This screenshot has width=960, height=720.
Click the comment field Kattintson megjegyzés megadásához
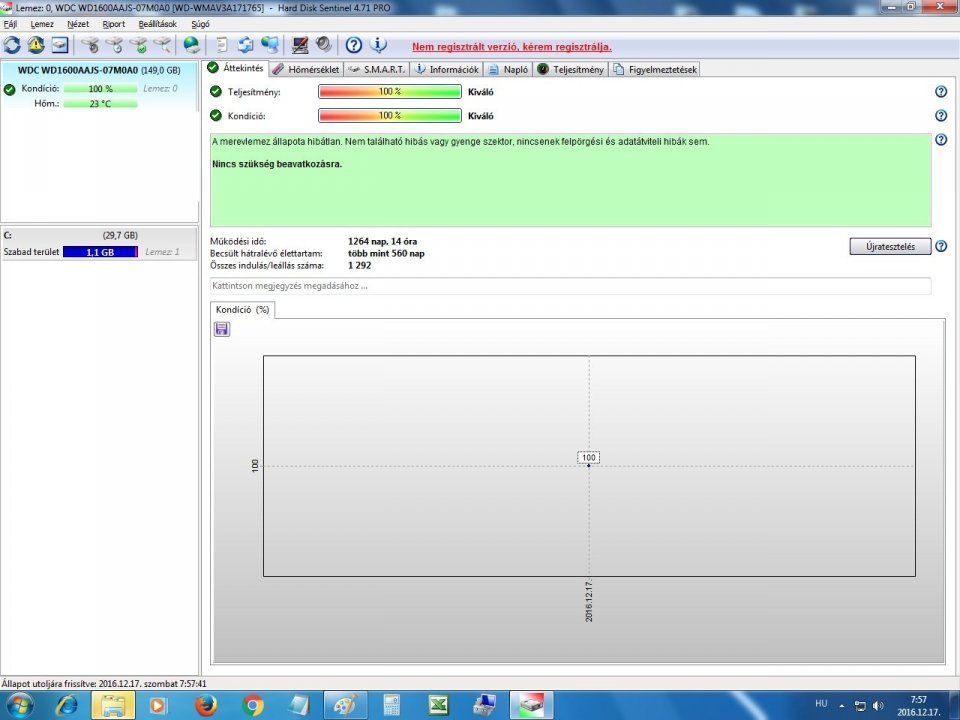[570, 286]
